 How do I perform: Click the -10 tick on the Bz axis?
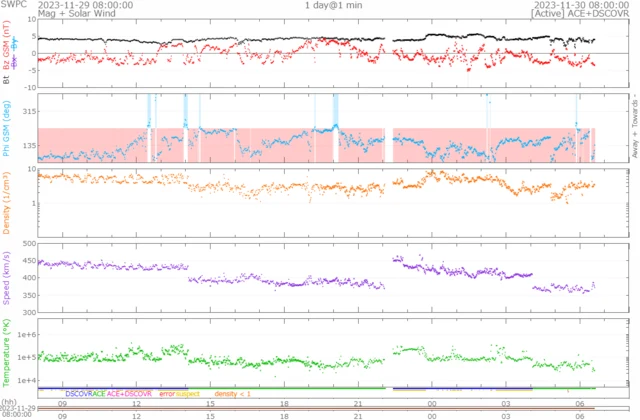click(x=30, y=87)
